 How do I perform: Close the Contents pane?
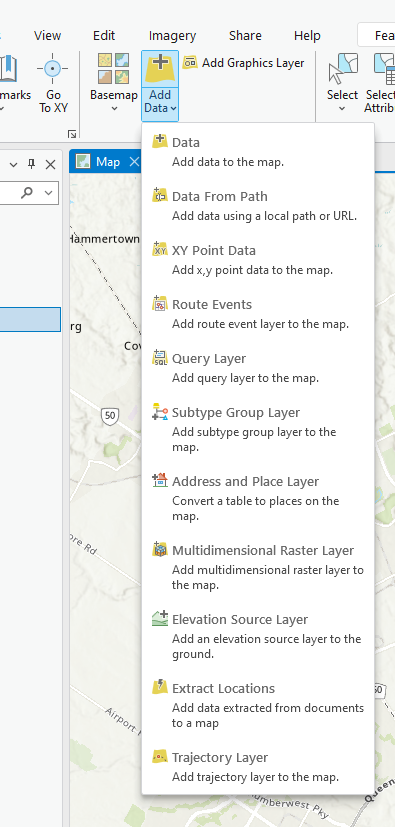click(50, 165)
